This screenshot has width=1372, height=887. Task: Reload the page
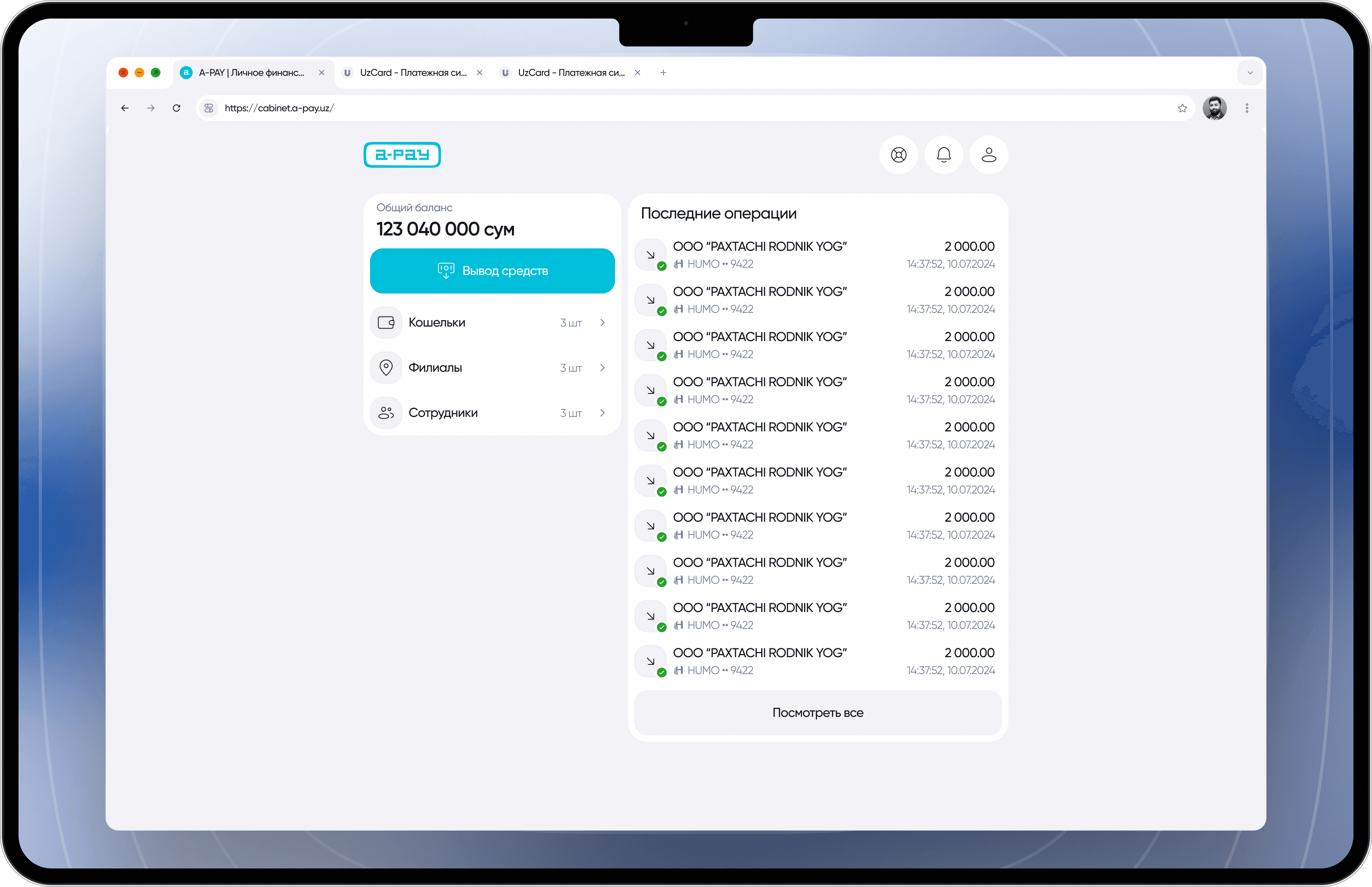177,108
